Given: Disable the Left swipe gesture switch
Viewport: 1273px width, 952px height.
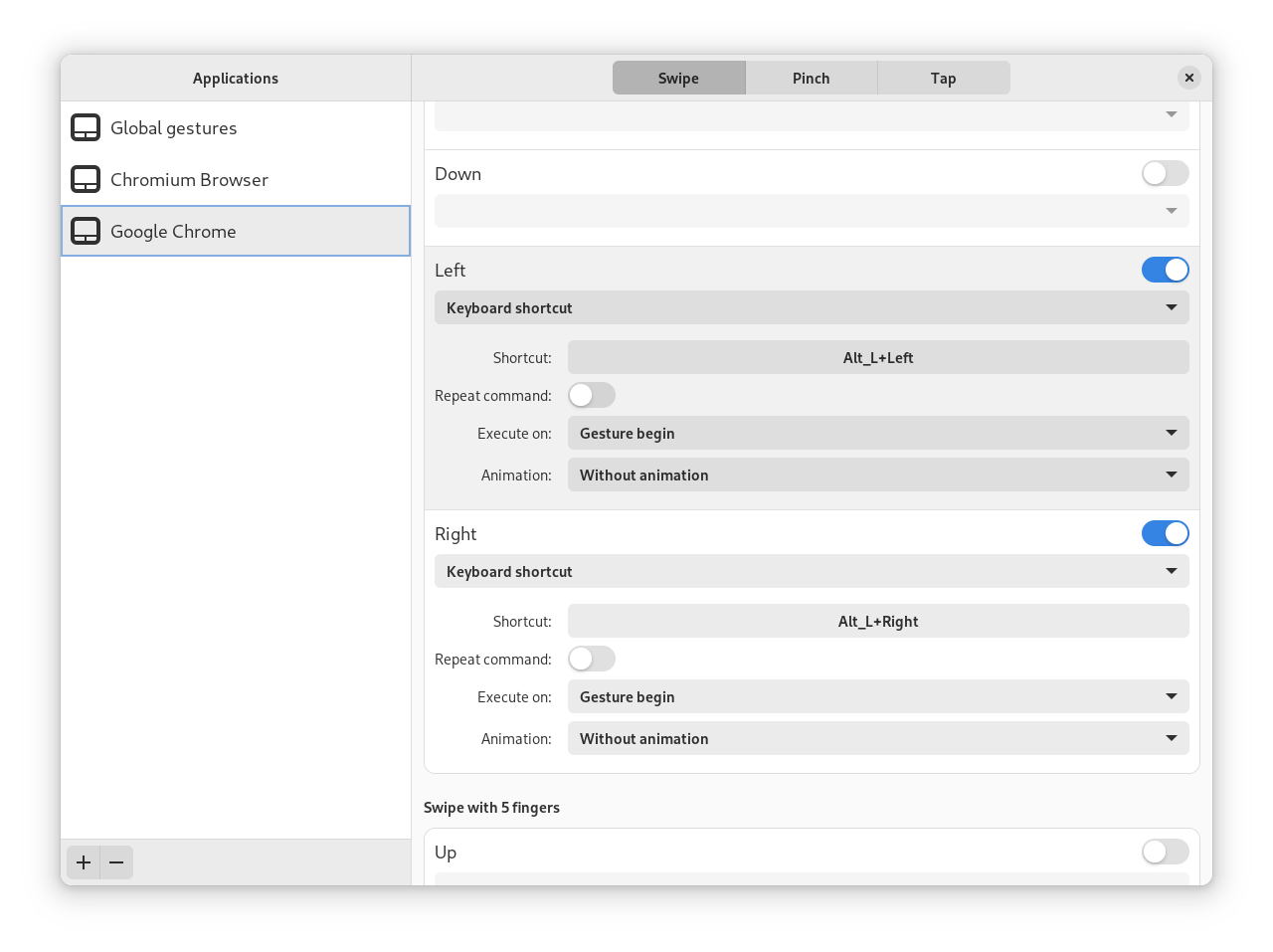Looking at the screenshot, I should (x=1166, y=270).
